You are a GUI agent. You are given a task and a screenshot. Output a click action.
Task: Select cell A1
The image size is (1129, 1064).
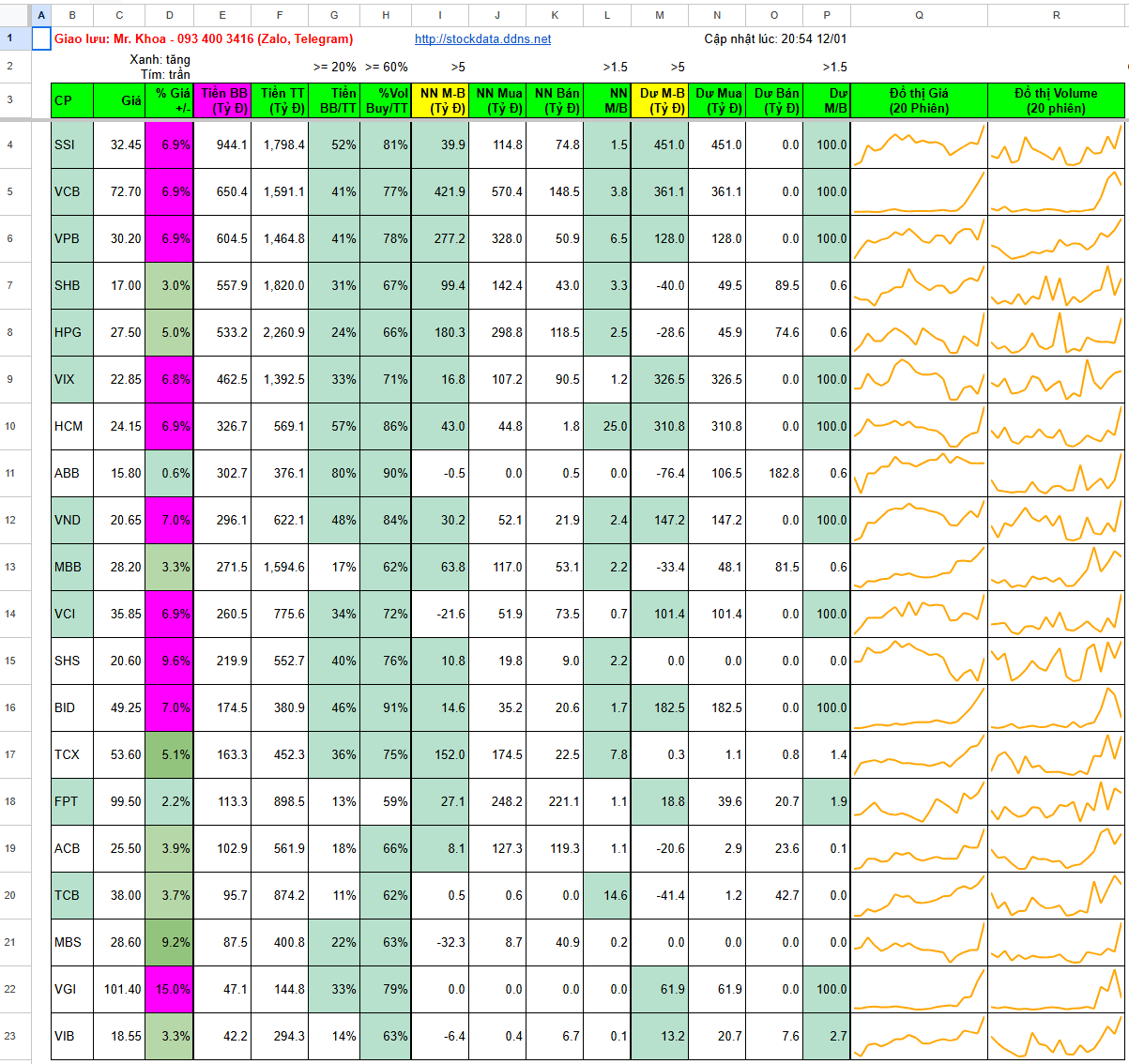[x=41, y=38]
